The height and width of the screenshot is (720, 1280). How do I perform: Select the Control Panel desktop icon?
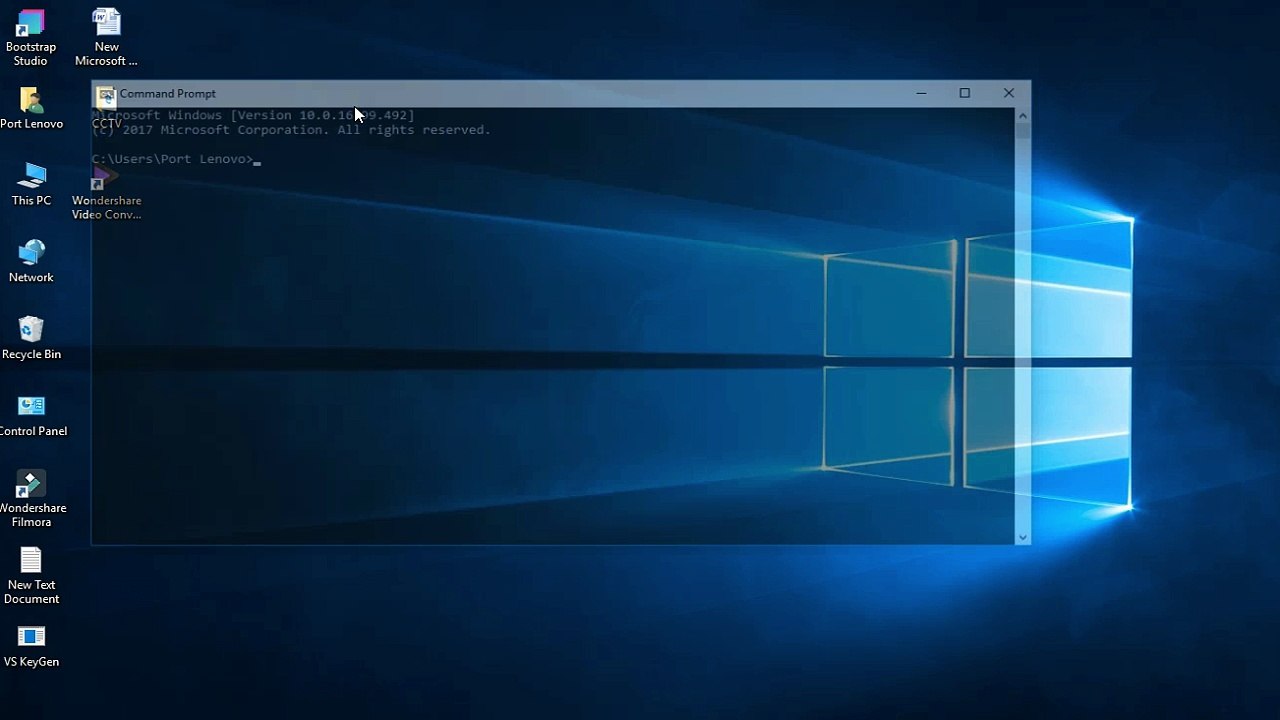tap(31, 415)
